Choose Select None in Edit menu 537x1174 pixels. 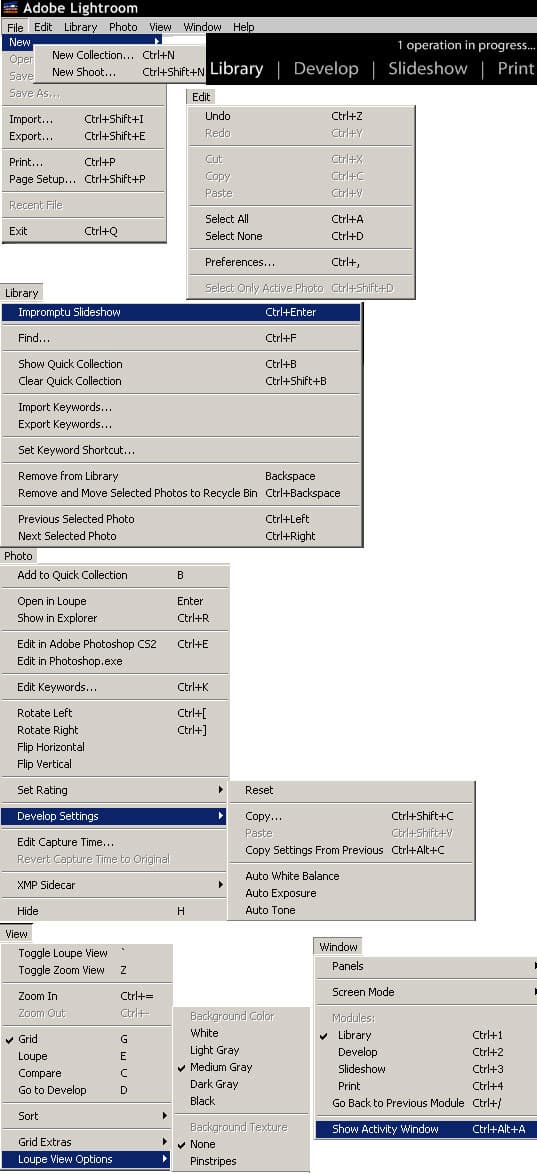300,236
